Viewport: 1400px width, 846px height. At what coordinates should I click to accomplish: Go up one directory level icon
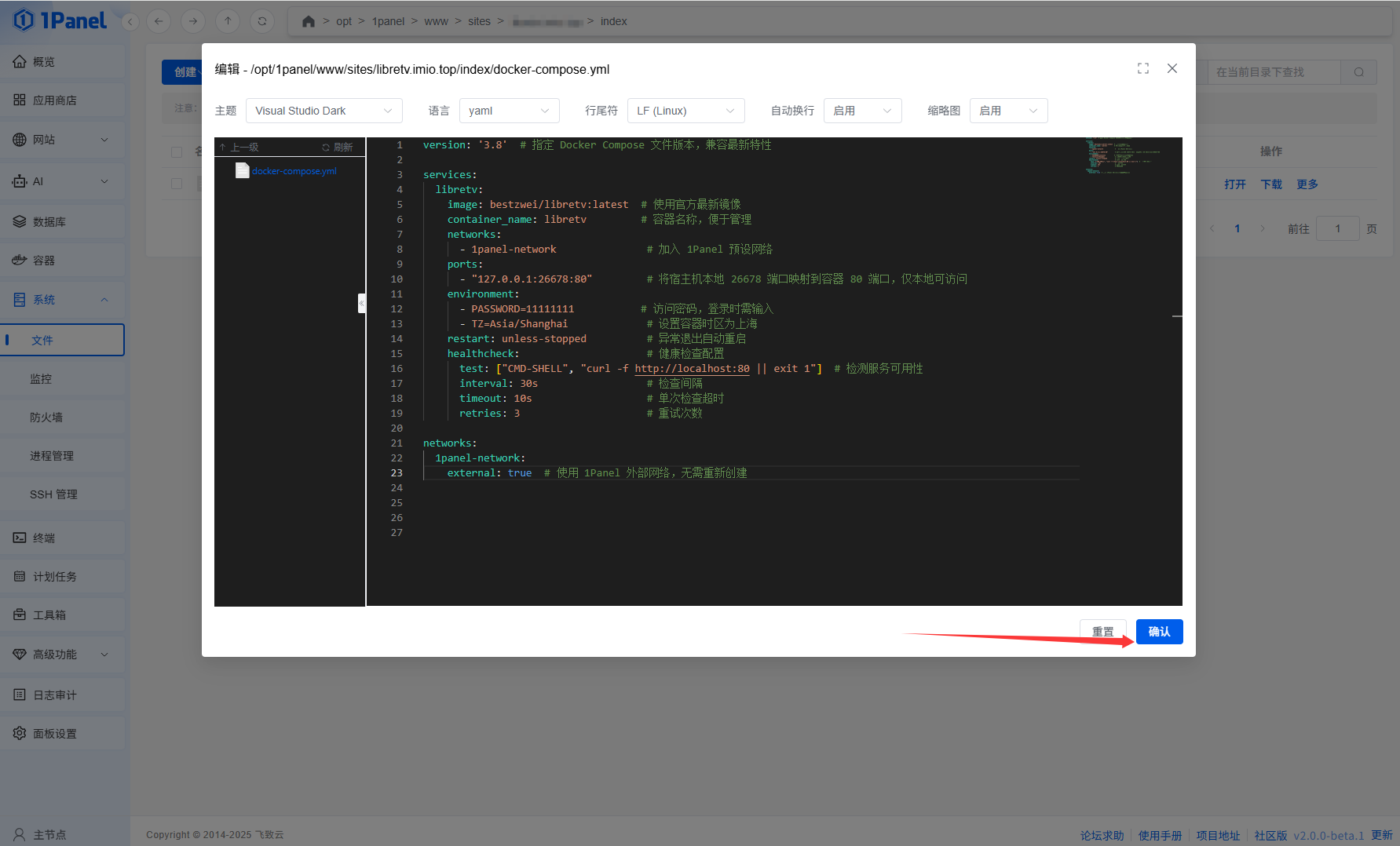click(x=228, y=21)
